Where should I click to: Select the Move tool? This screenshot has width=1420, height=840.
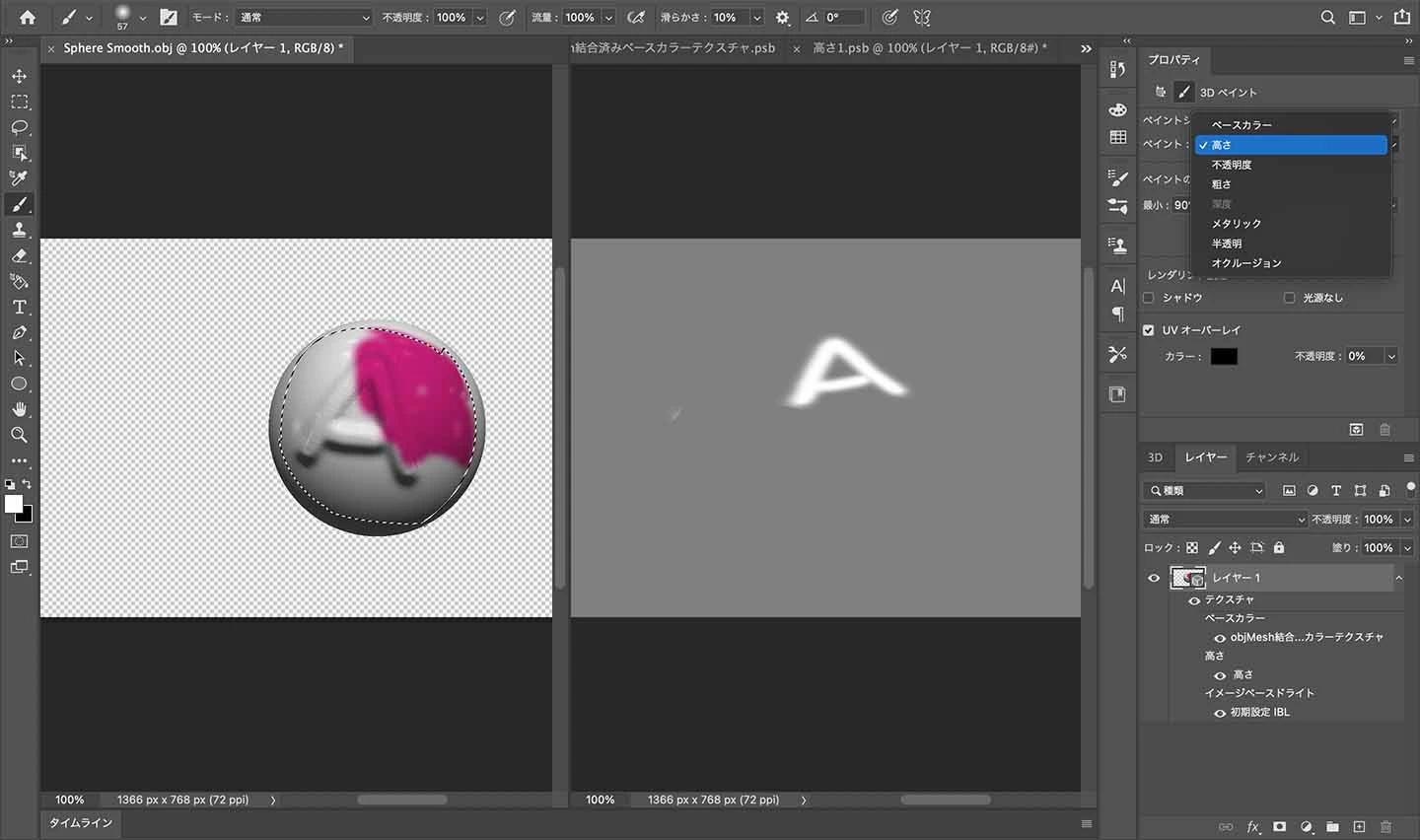click(x=19, y=76)
